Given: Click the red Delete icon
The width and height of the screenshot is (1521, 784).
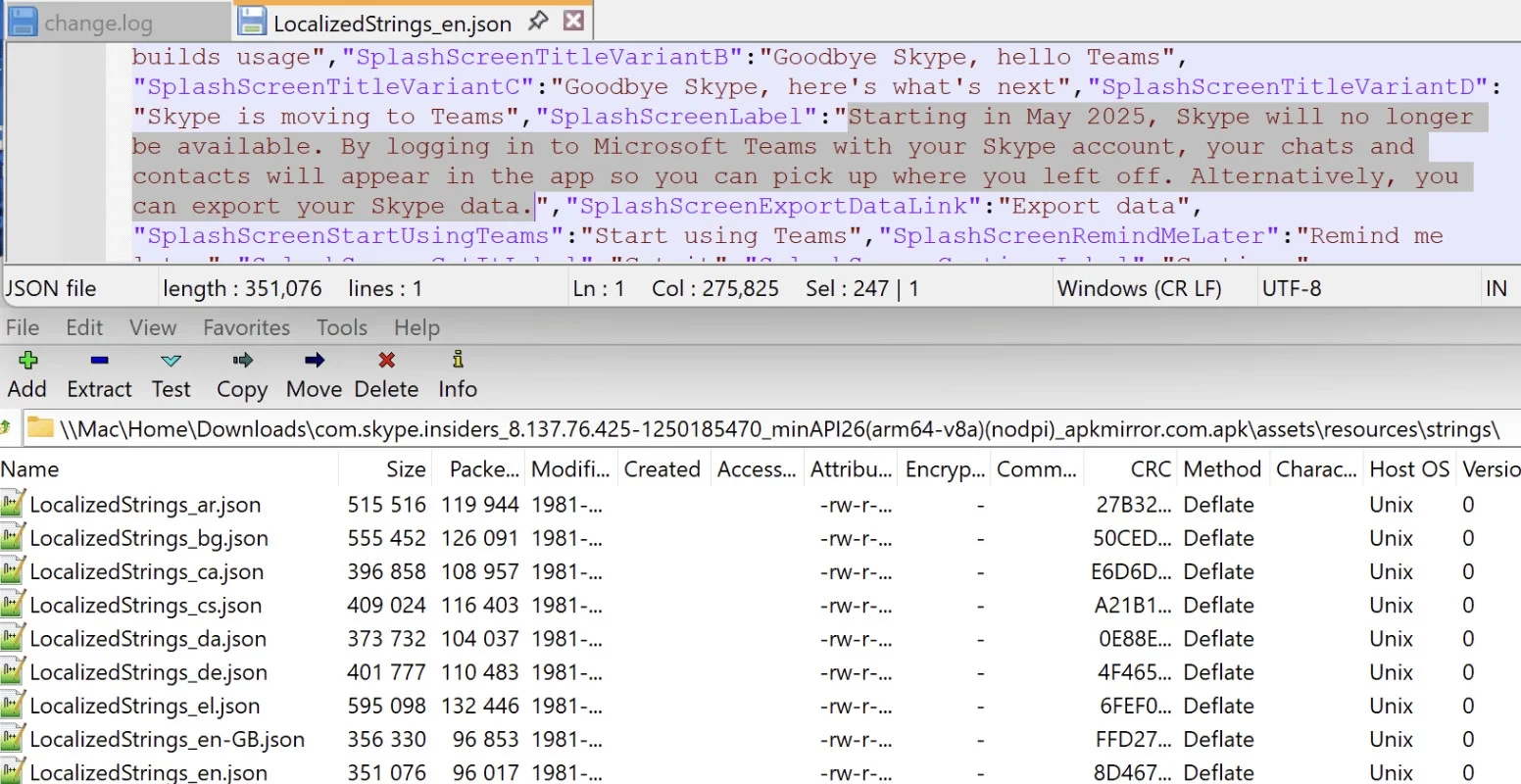Looking at the screenshot, I should [386, 362].
